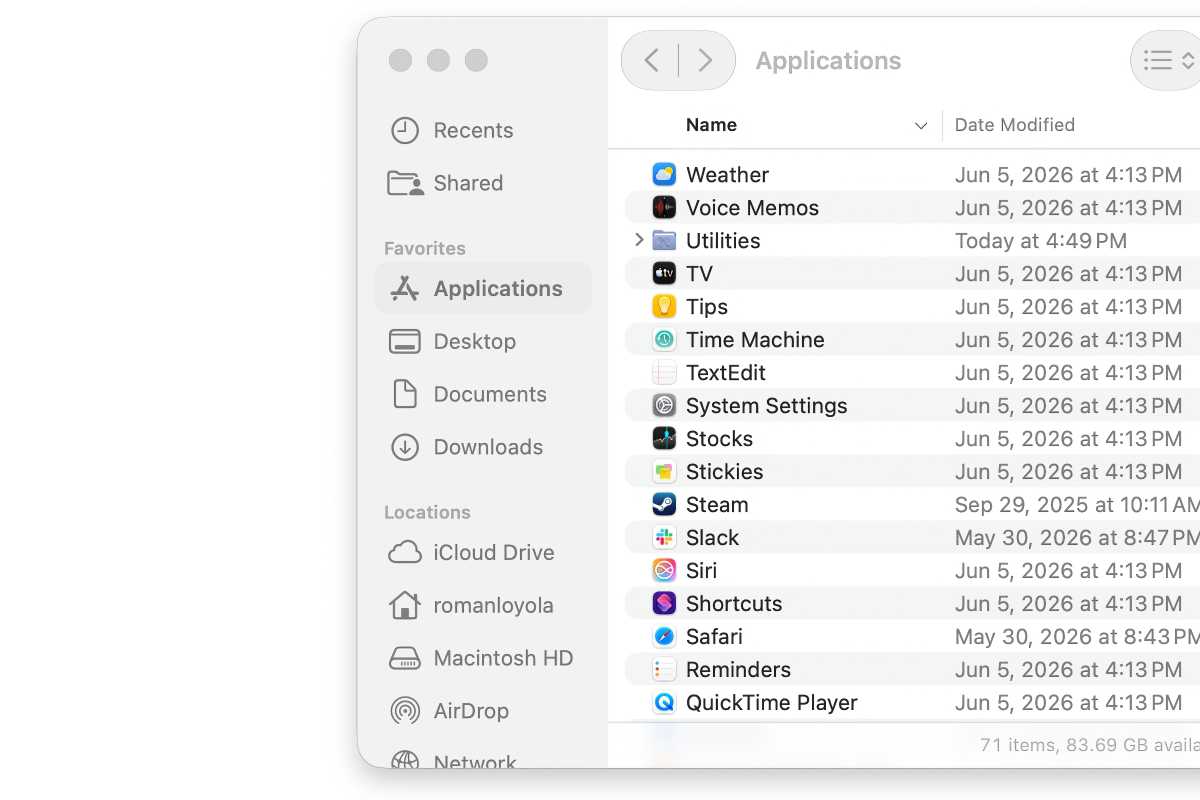
Task: Click the Siri app icon
Action: click(664, 571)
